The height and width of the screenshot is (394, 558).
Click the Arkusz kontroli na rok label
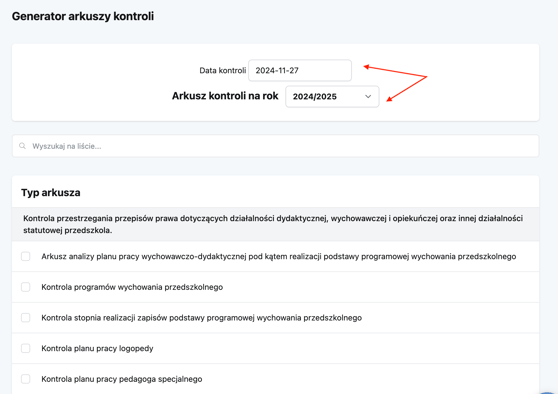coord(225,96)
